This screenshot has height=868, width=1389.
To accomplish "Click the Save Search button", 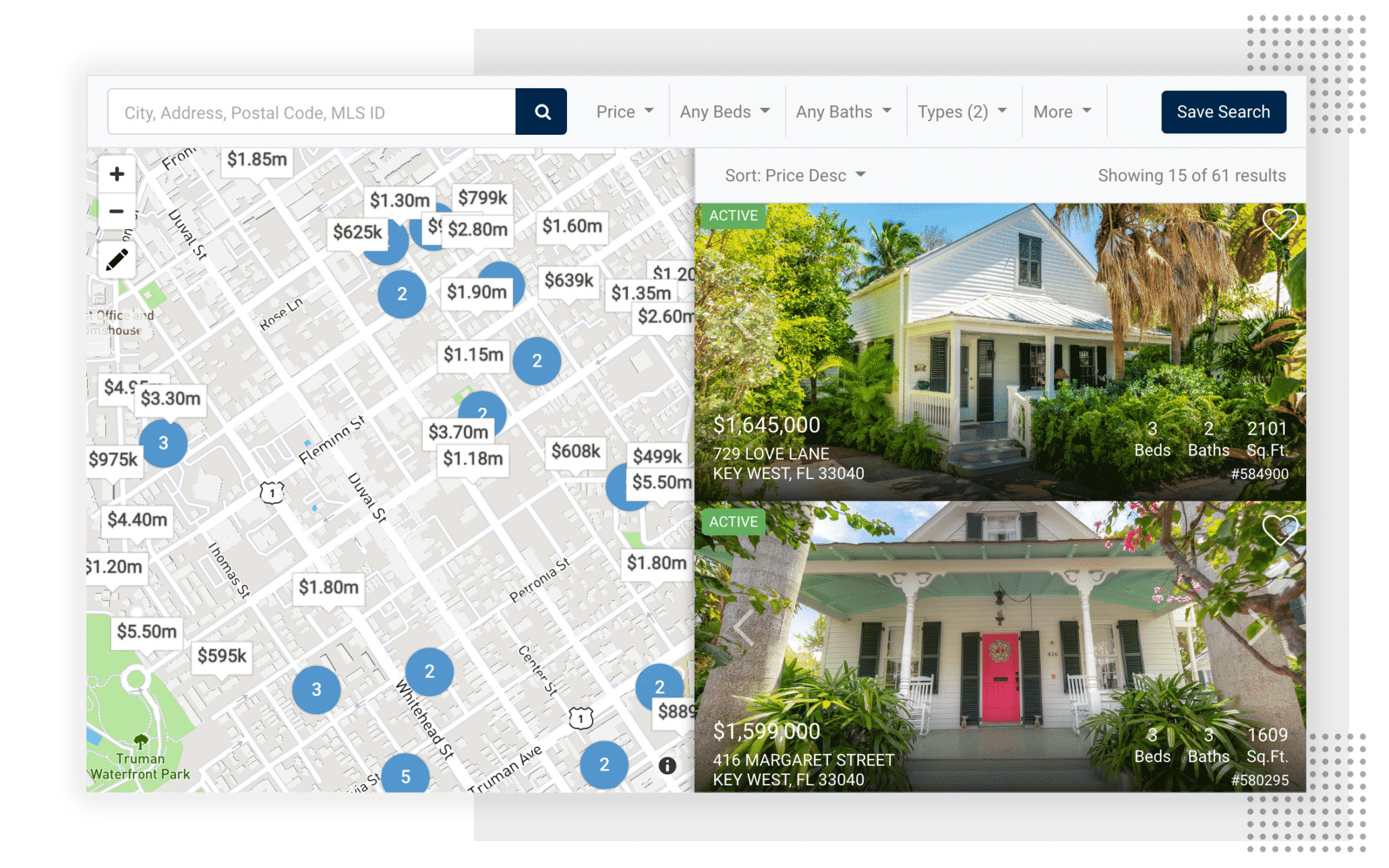I will pos(1225,111).
